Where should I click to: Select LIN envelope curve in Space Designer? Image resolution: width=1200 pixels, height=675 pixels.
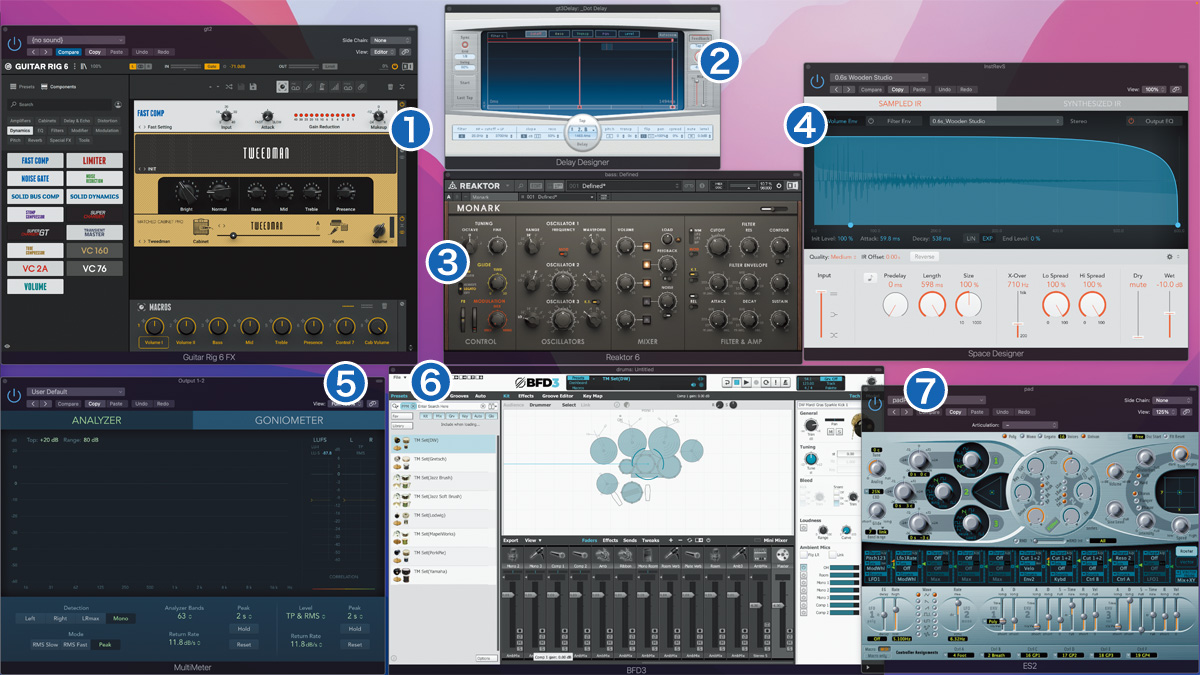click(x=971, y=239)
